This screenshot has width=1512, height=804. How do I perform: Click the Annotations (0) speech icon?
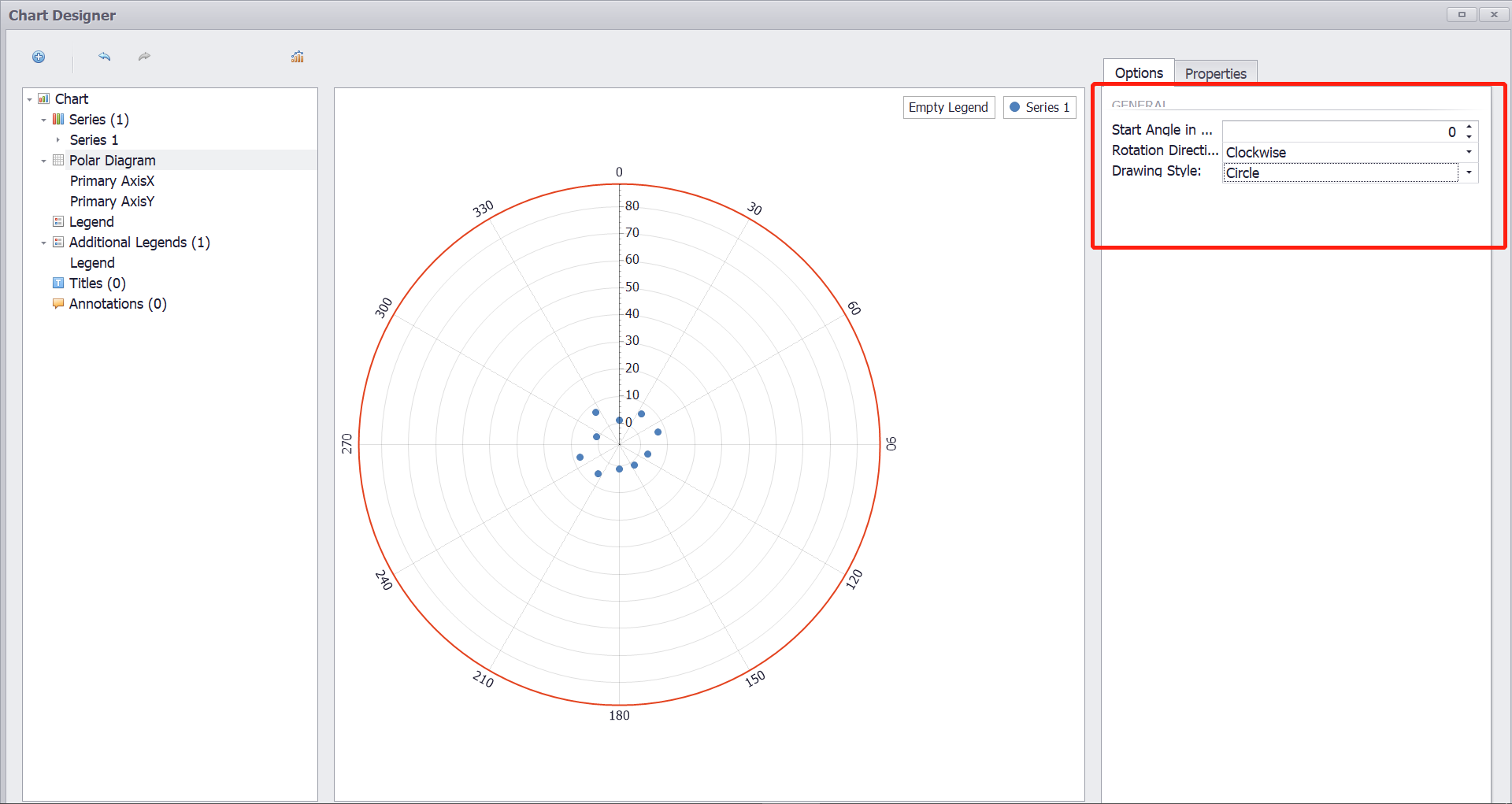click(58, 303)
